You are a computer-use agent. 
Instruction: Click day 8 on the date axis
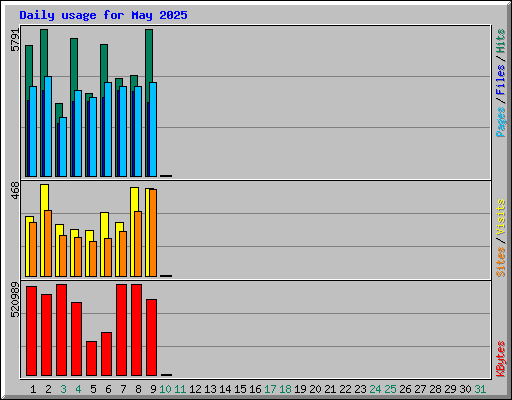[x=138, y=389]
